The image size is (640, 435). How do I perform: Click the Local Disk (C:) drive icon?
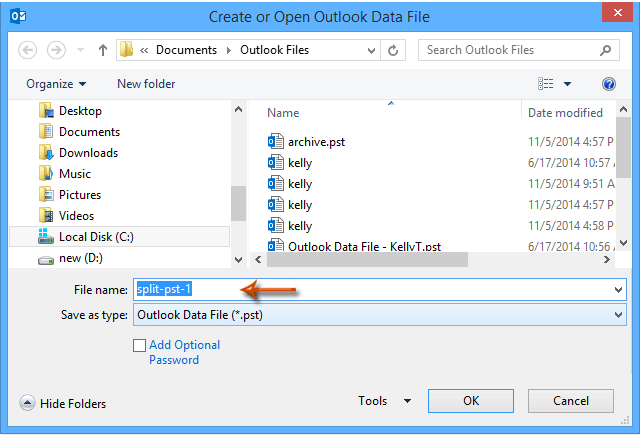tap(46, 237)
